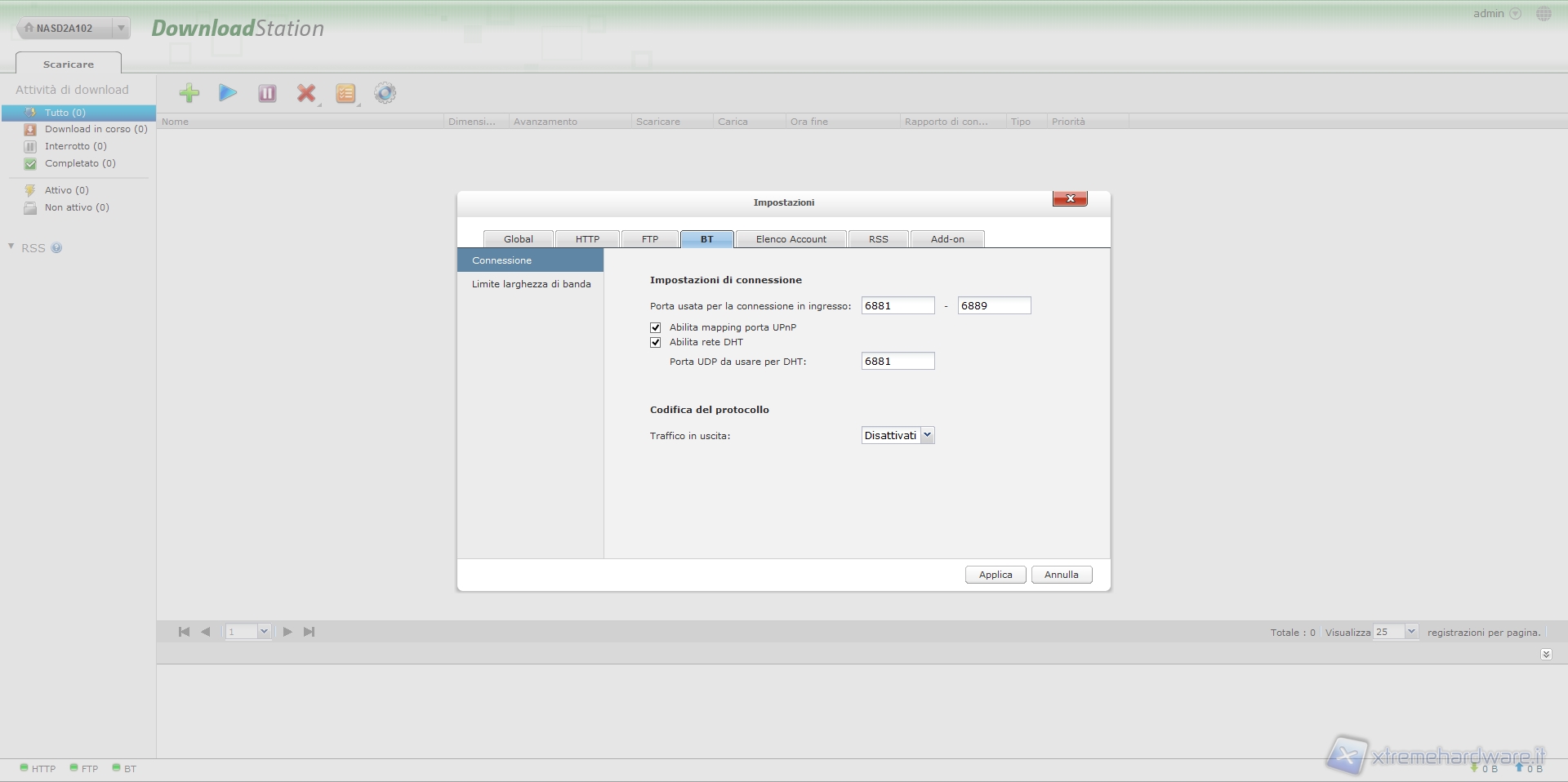Viewport: 1568px width, 782px height.
Task: Open the settings gear icon in toolbar
Action: pos(385,93)
